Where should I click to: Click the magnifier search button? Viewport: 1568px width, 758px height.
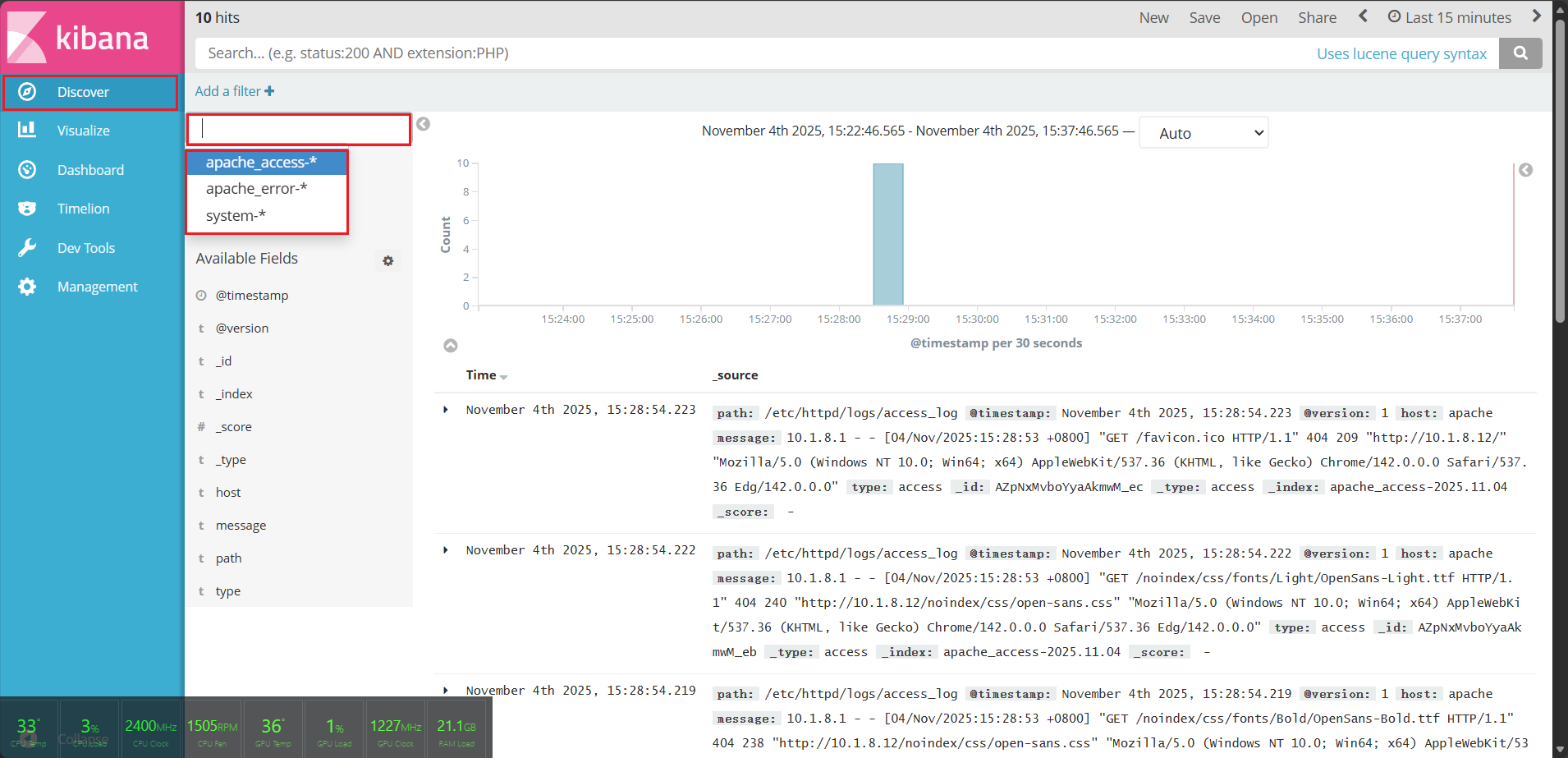point(1520,53)
